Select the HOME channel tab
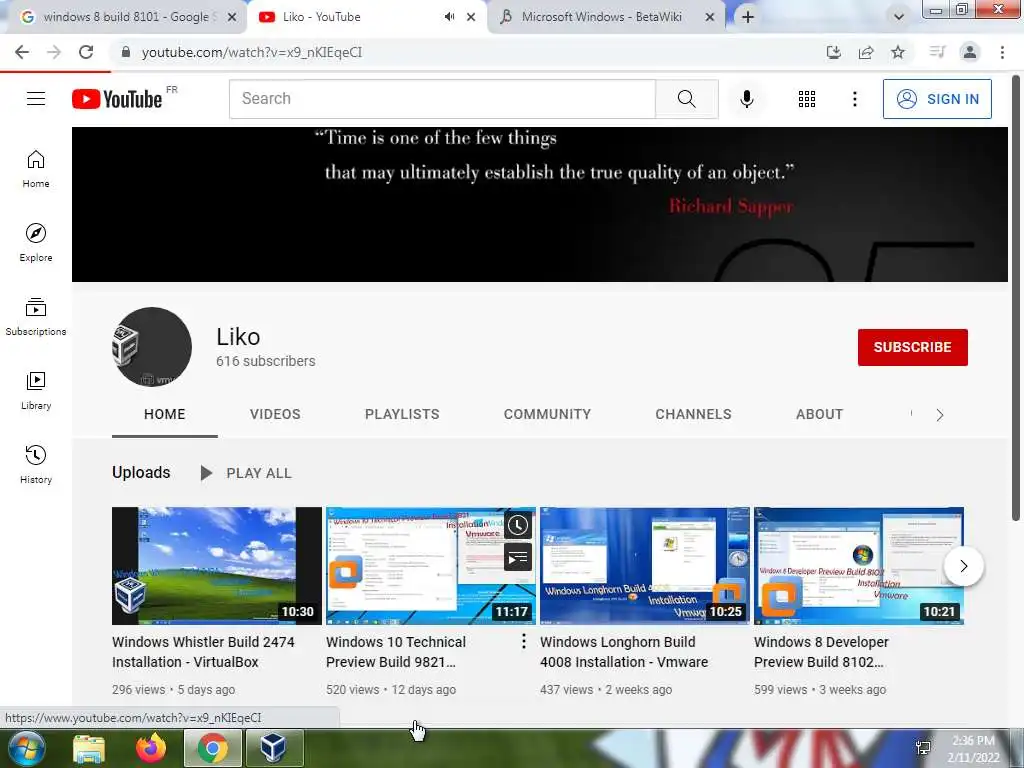 (165, 414)
